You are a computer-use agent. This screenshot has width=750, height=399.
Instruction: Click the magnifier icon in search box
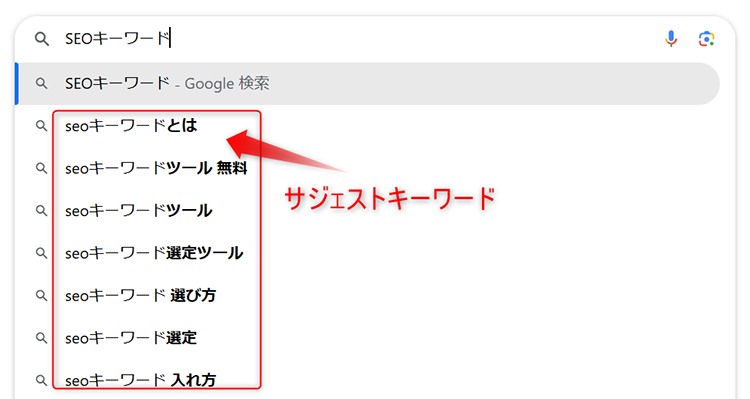click(x=42, y=39)
